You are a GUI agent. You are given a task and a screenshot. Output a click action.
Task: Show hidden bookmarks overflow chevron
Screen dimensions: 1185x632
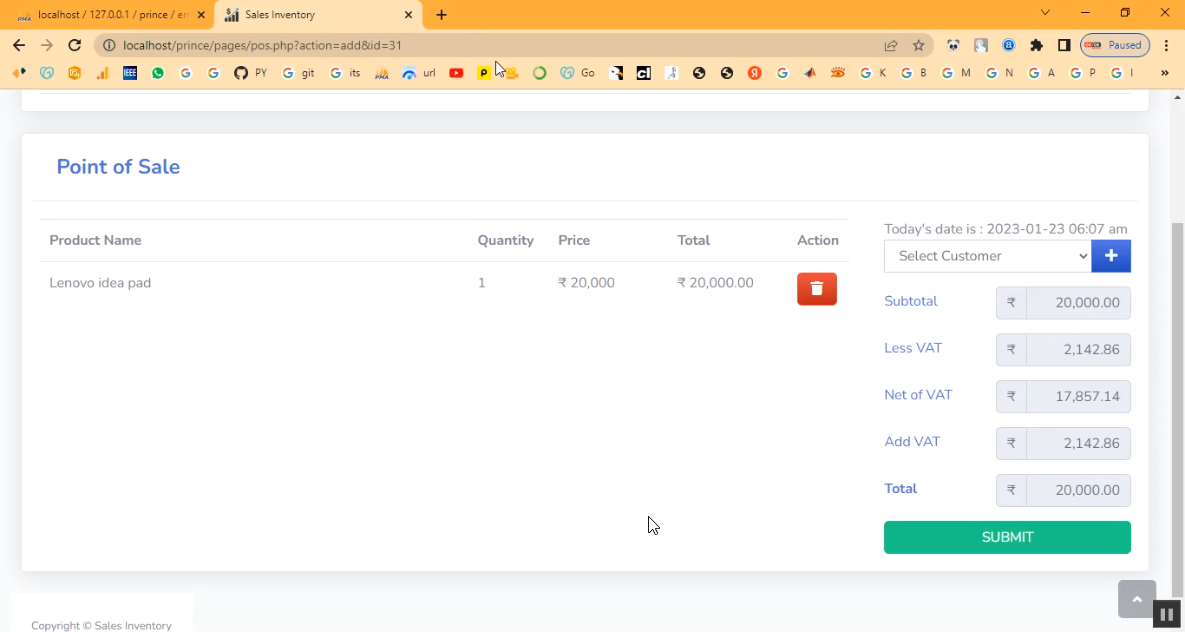tap(1164, 73)
